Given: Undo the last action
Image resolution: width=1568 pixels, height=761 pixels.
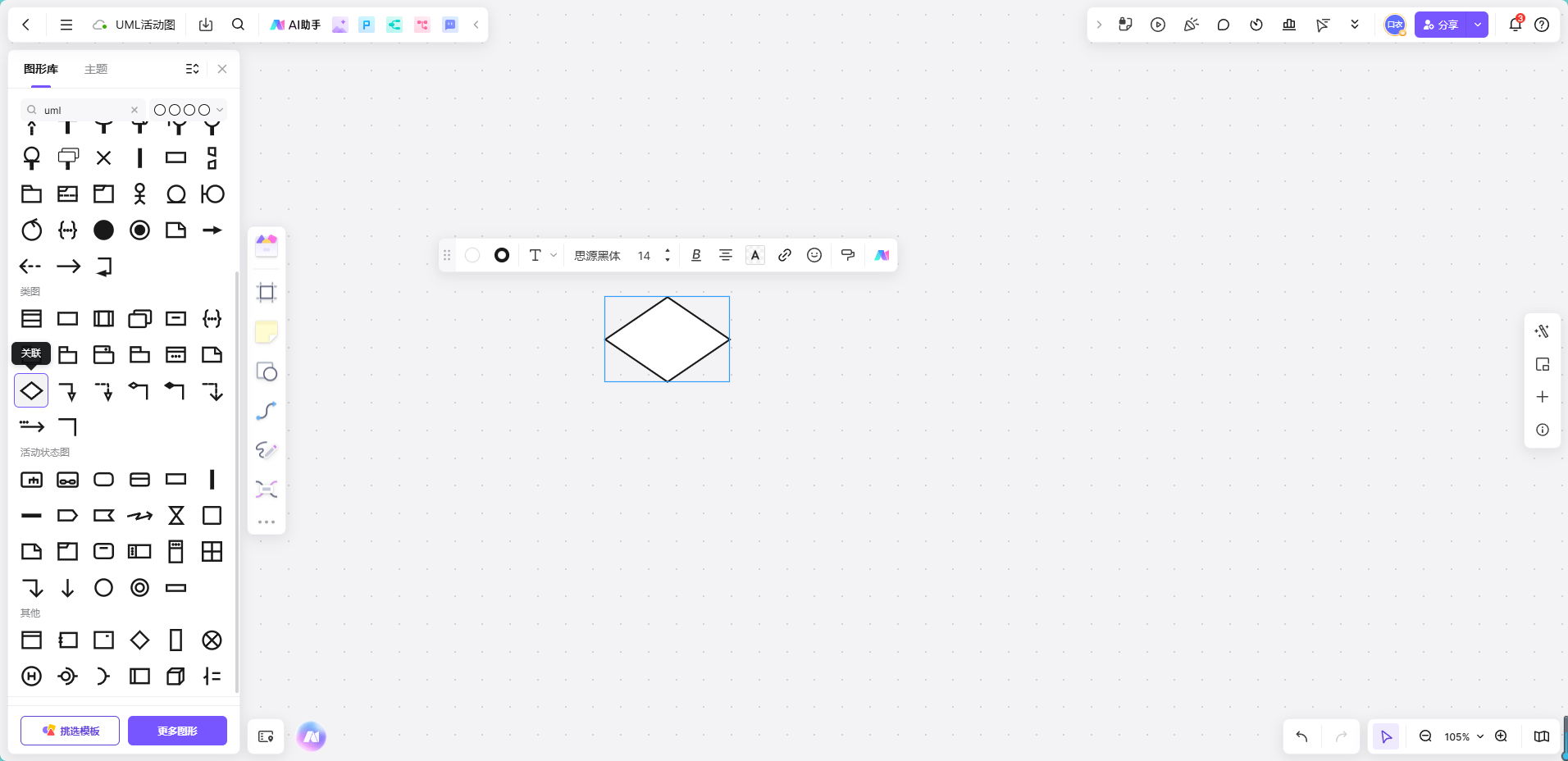Looking at the screenshot, I should click(x=1302, y=736).
